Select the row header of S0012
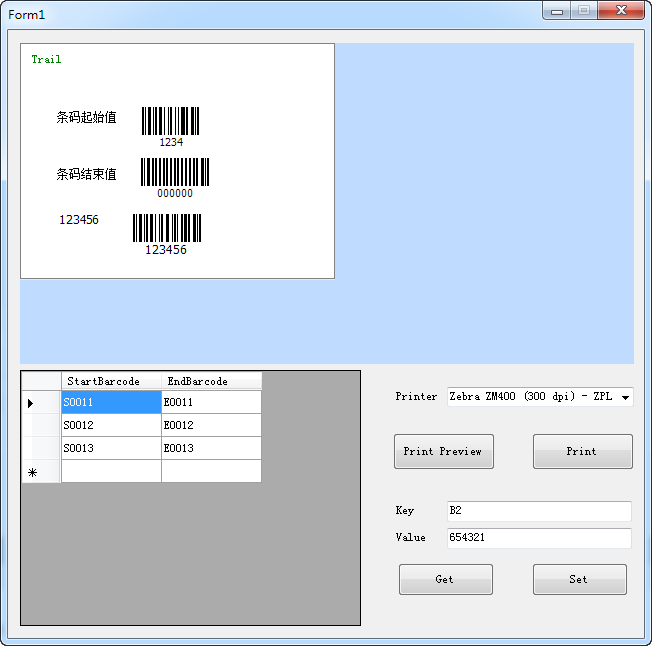 click(41, 425)
